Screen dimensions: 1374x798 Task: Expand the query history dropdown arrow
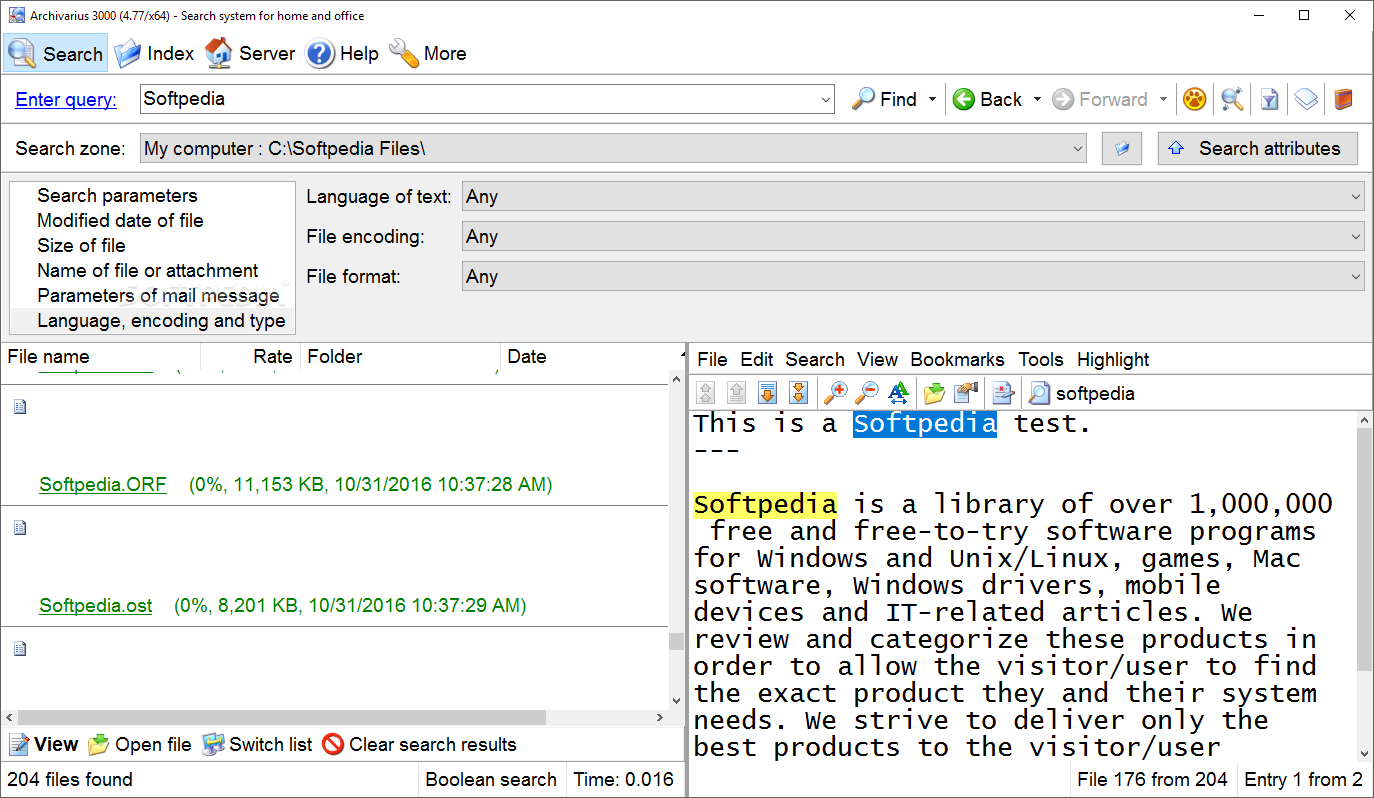[x=826, y=99]
